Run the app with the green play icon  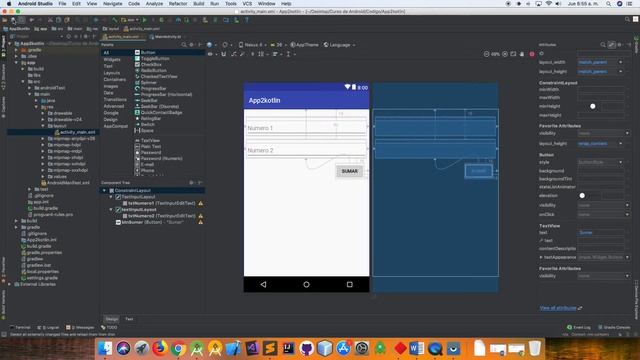144,20
